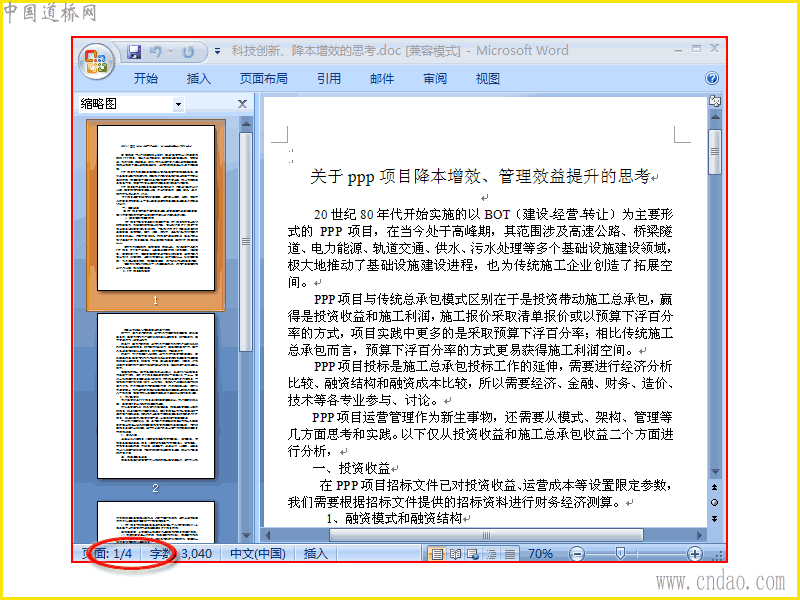Click the 中文(中国) language indicator
Viewport: 800px width, 600px height.
tap(258, 554)
